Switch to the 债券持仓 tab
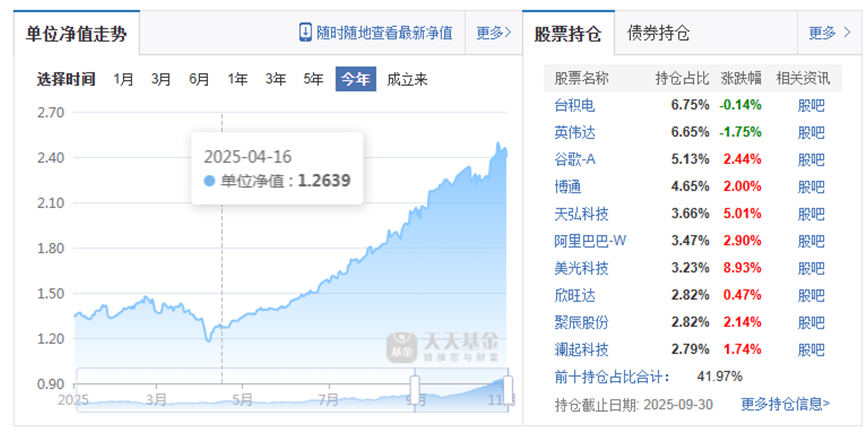Image resolution: width=868 pixels, height=434 pixels. coord(658,33)
